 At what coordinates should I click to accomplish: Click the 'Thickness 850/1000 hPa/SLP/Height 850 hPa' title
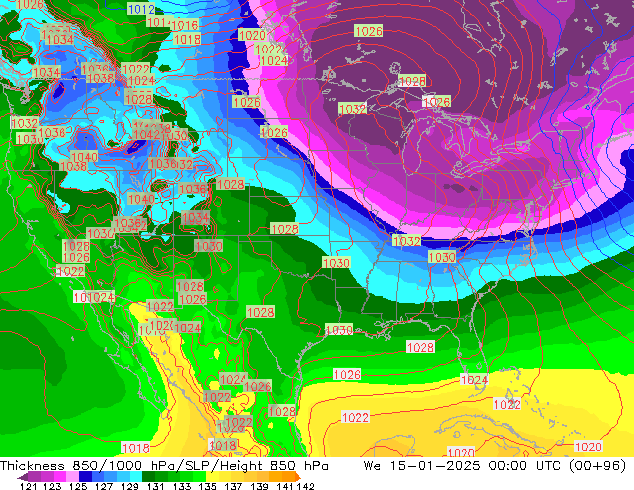tap(164, 466)
